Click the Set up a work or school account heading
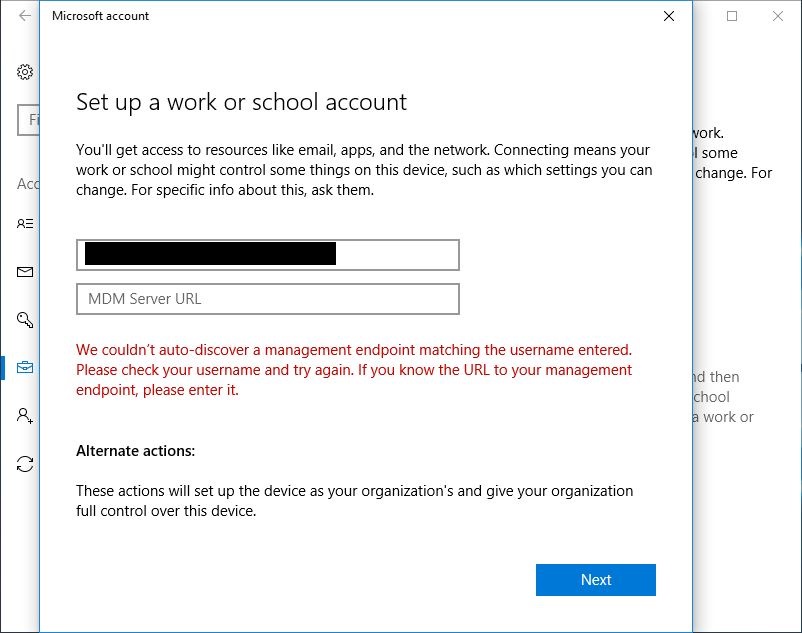802x633 pixels. tap(242, 102)
